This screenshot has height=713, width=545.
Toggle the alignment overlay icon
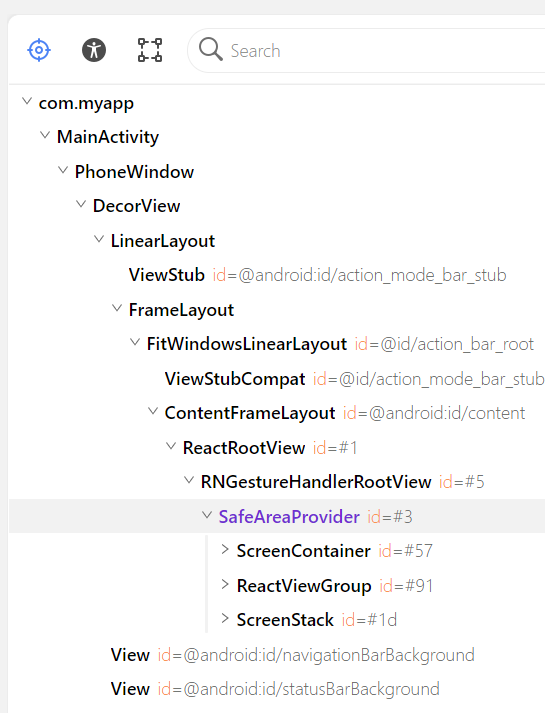pyautogui.click(x=150, y=50)
